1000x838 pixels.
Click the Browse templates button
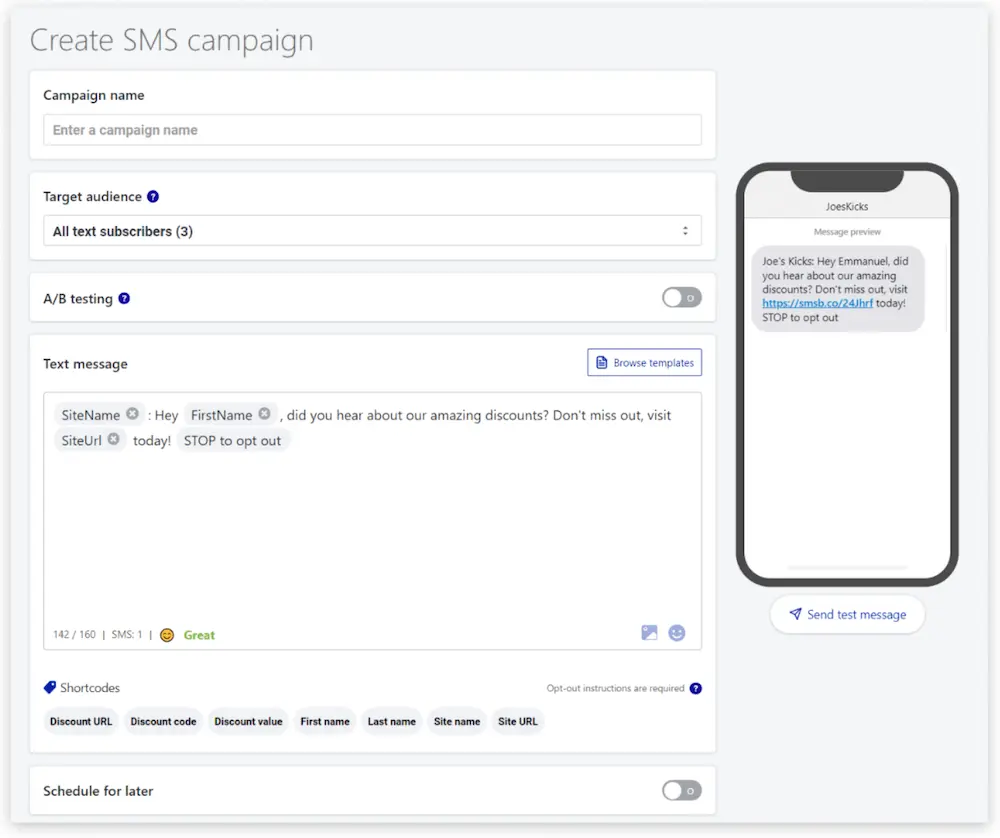click(x=644, y=363)
